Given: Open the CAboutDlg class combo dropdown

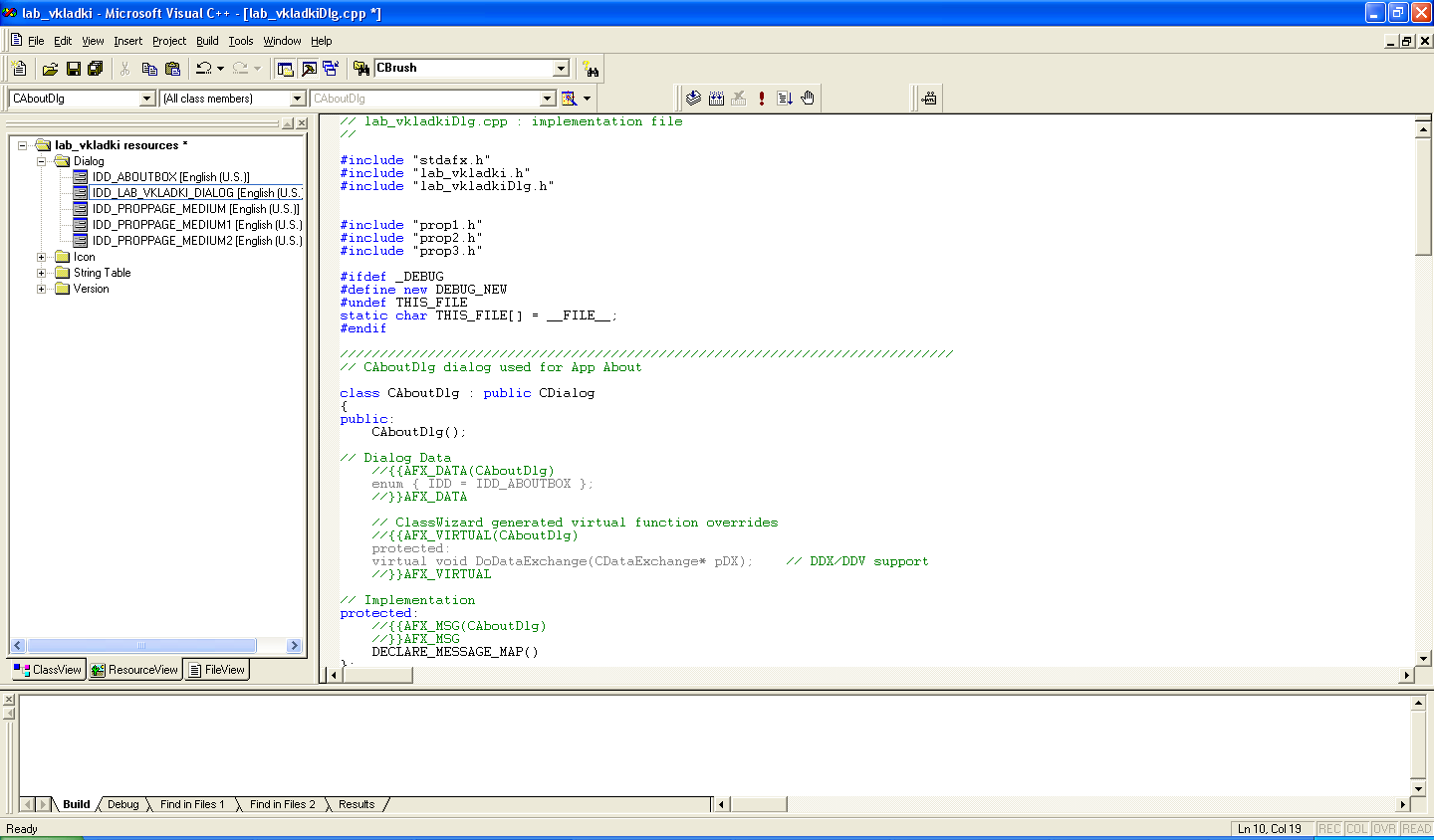Looking at the screenshot, I should coord(147,99).
